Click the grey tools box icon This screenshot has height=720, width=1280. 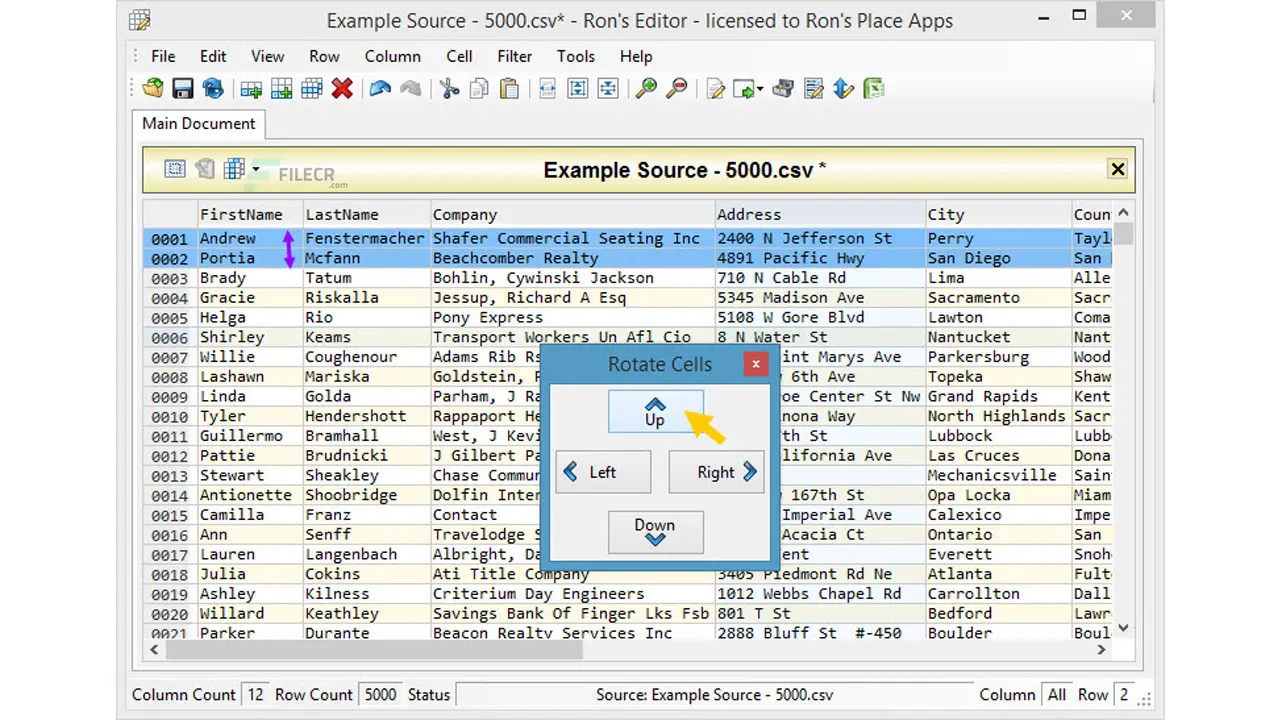[x=783, y=89]
